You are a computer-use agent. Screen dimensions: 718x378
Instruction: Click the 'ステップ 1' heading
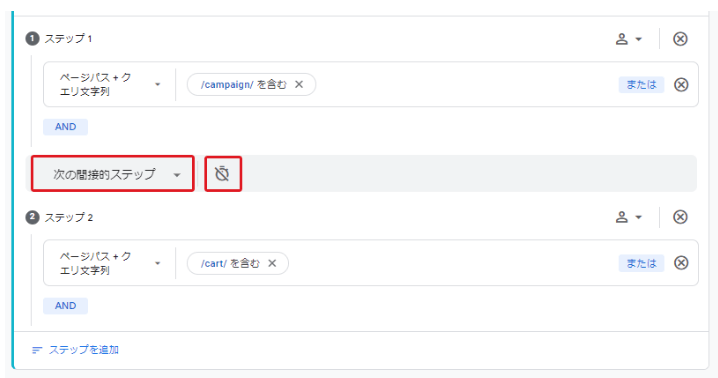tap(68, 39)
